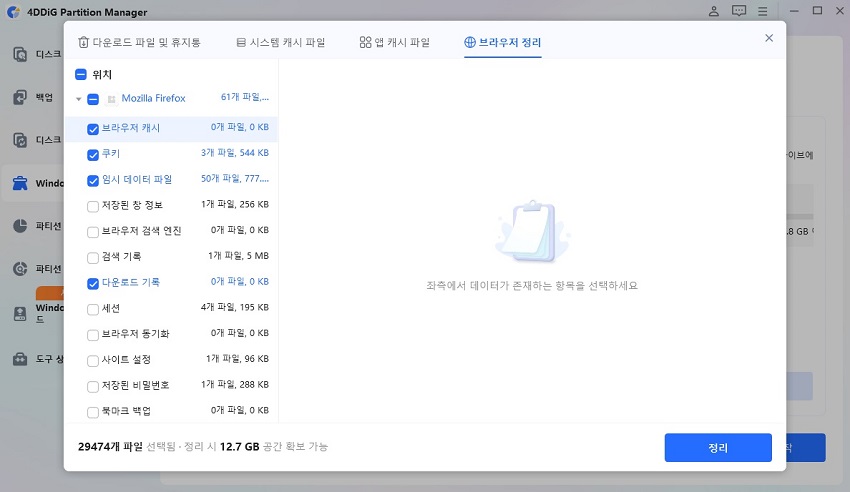Click the clipboard empty-state illustration
The width and height of the screenshot is (850, 492).
coord(531,231)
